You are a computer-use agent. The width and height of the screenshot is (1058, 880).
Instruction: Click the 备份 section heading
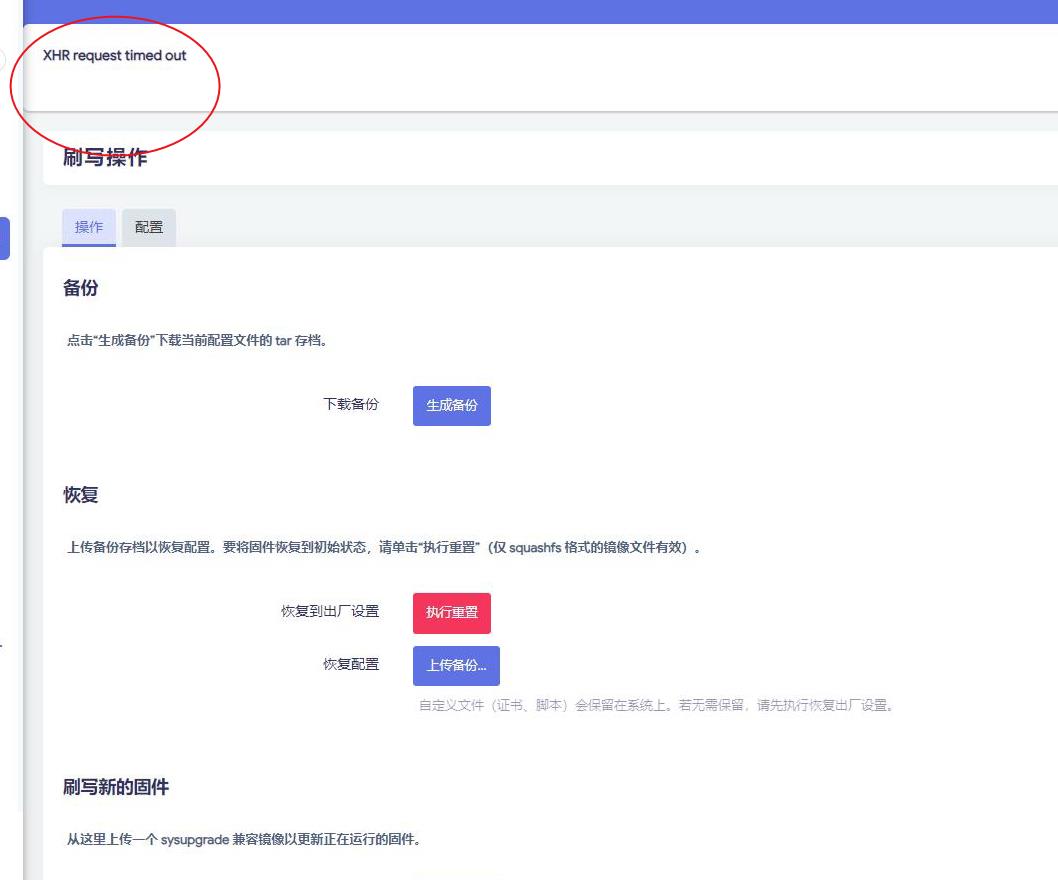pos(81,288)
